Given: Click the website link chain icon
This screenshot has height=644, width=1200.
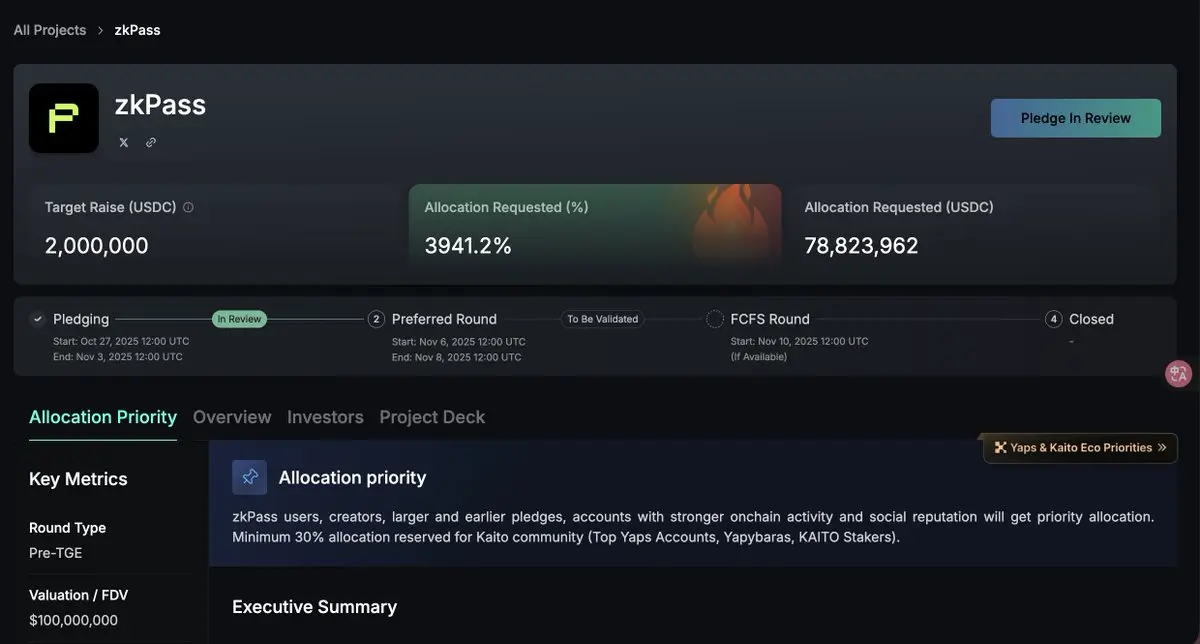Looking at the screenshot, I should (151, 142).
